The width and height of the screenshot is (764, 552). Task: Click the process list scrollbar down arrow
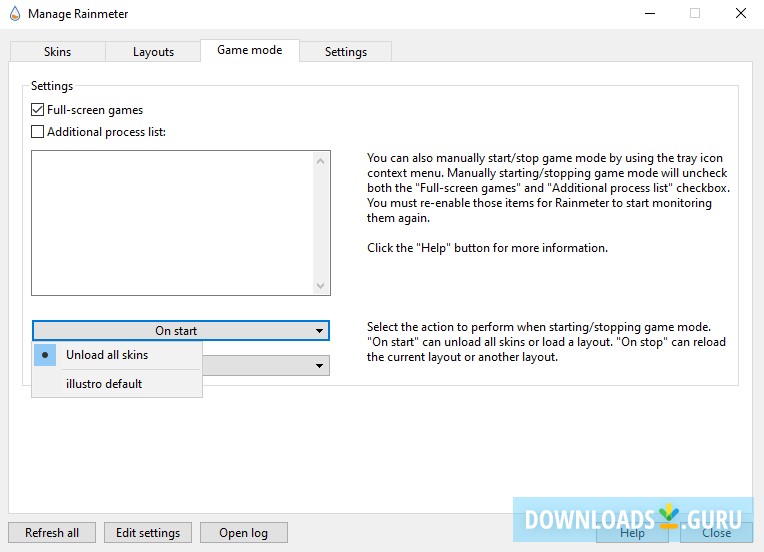[x=320, y=286]
